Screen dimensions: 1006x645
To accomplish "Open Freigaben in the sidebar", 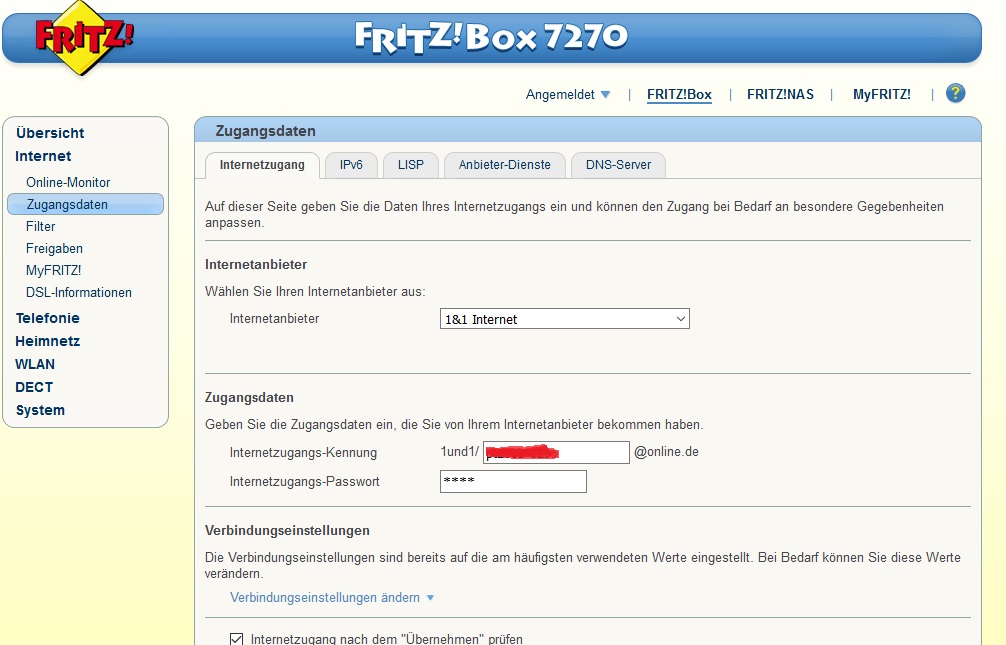I will click(x=54, y=248).
